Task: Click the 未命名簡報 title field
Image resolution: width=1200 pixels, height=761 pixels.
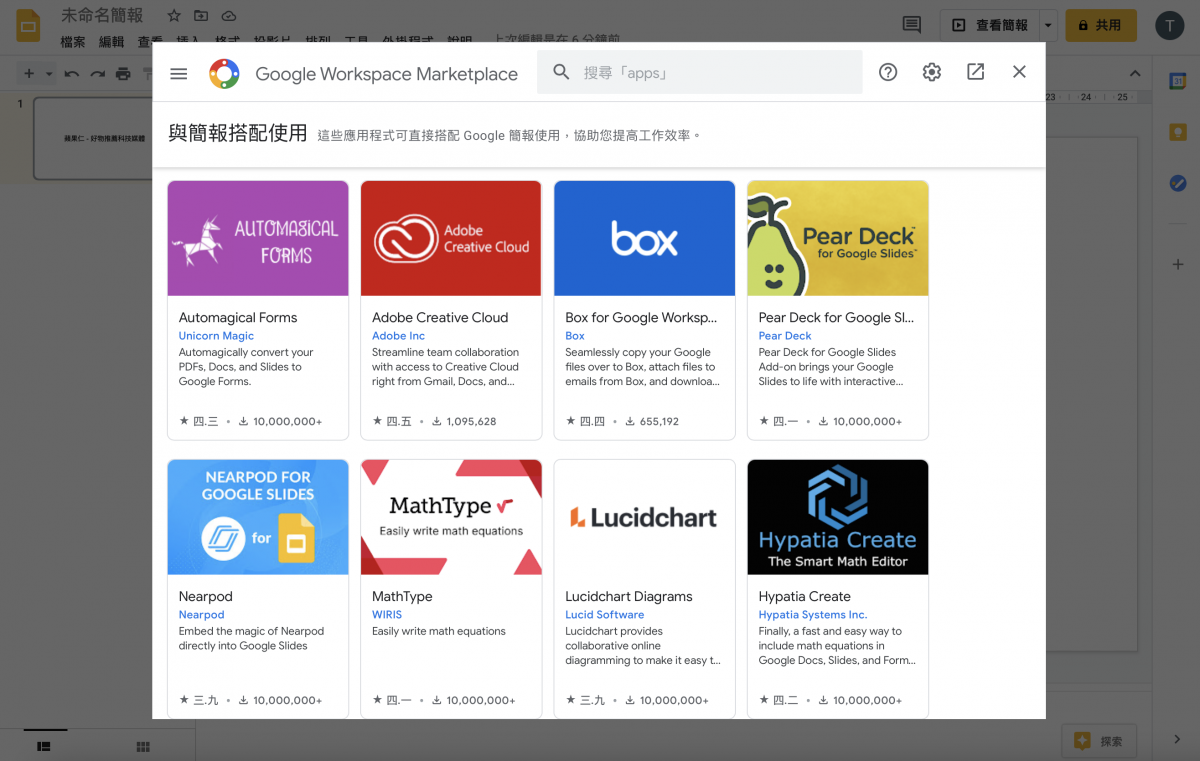Action: tap(102, 16)
